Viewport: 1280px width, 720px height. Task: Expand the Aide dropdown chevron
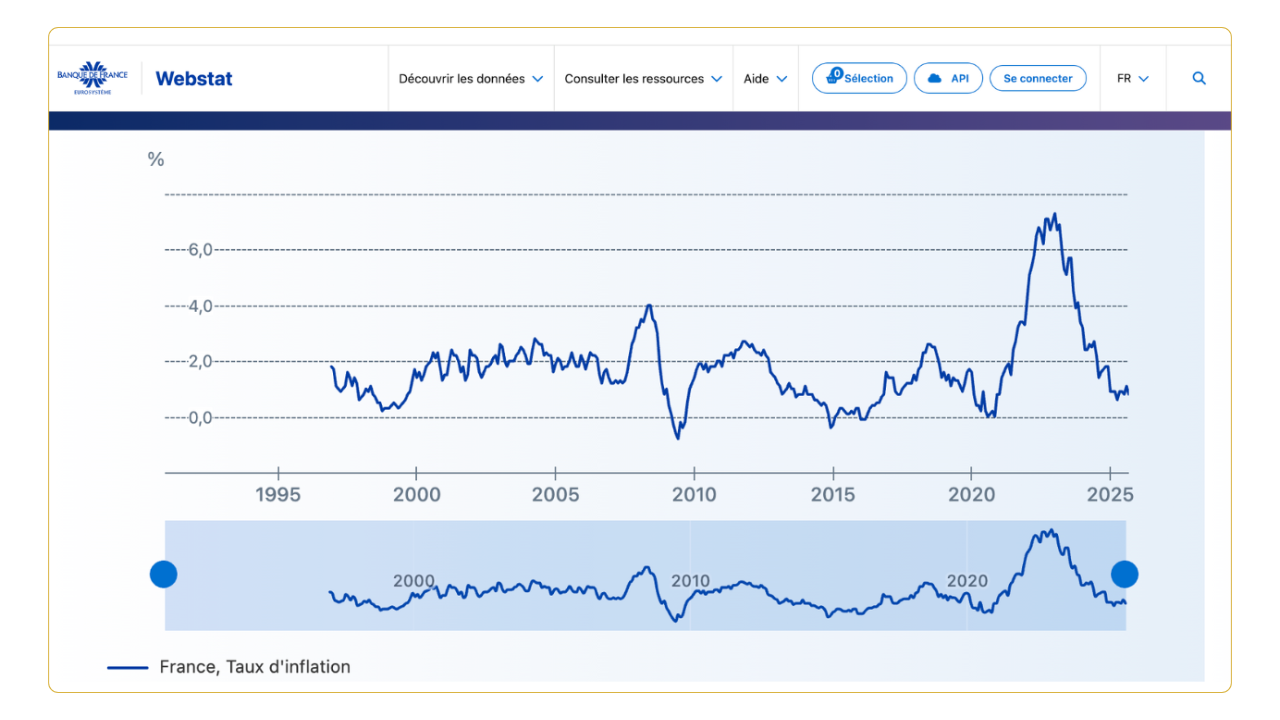(782, 79)
